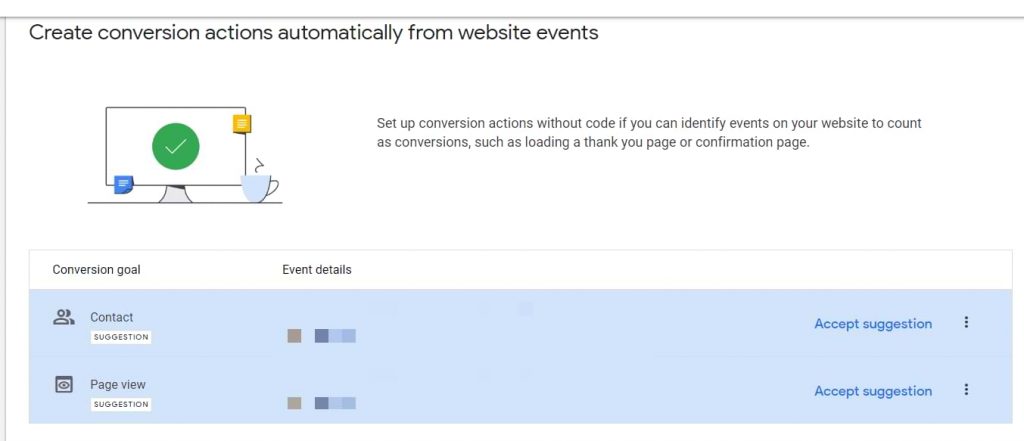
Task: Accept the suggestion for Contact goal
Action: [873, 324]
